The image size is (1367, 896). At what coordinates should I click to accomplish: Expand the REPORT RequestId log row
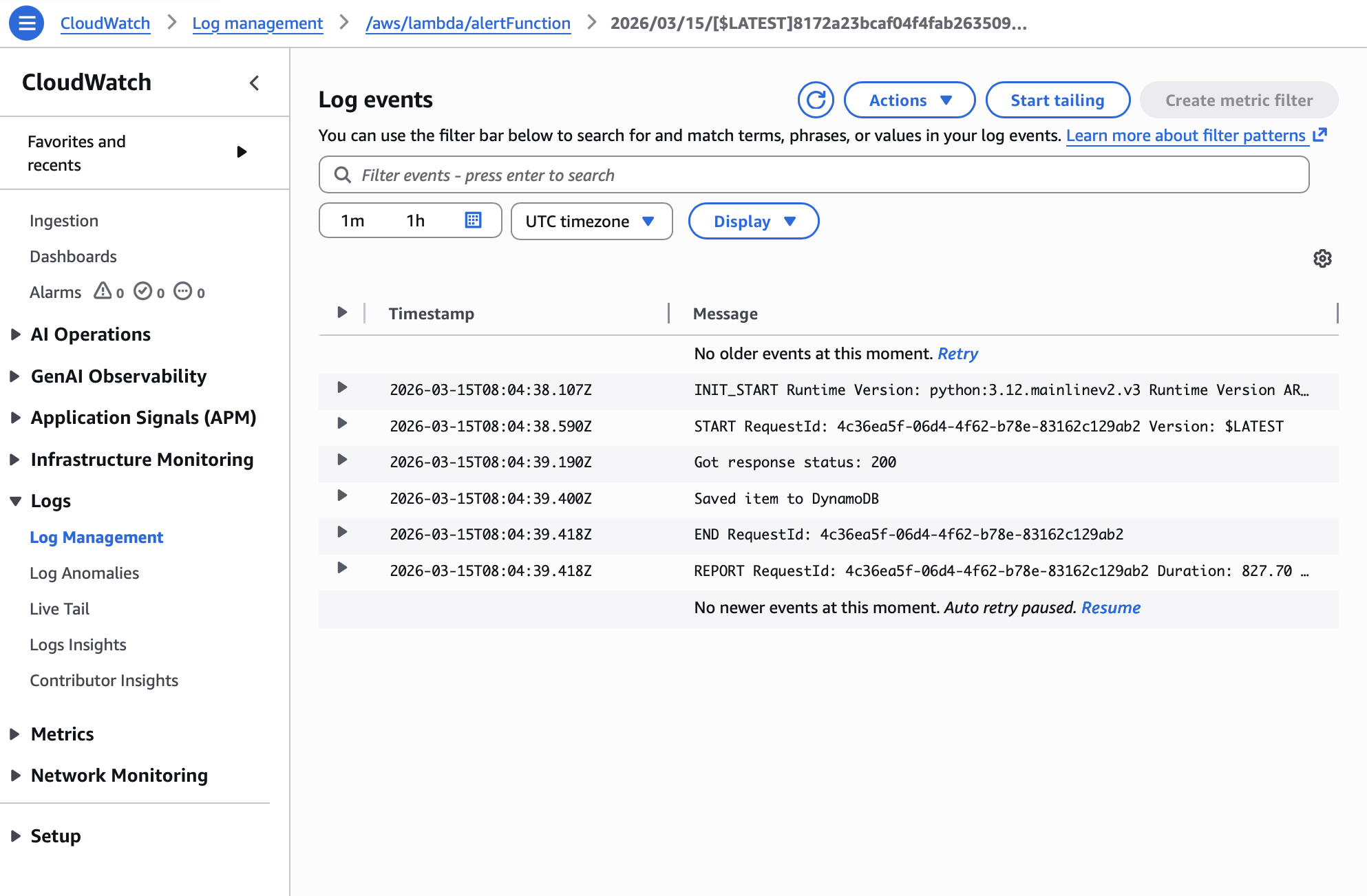342,568
